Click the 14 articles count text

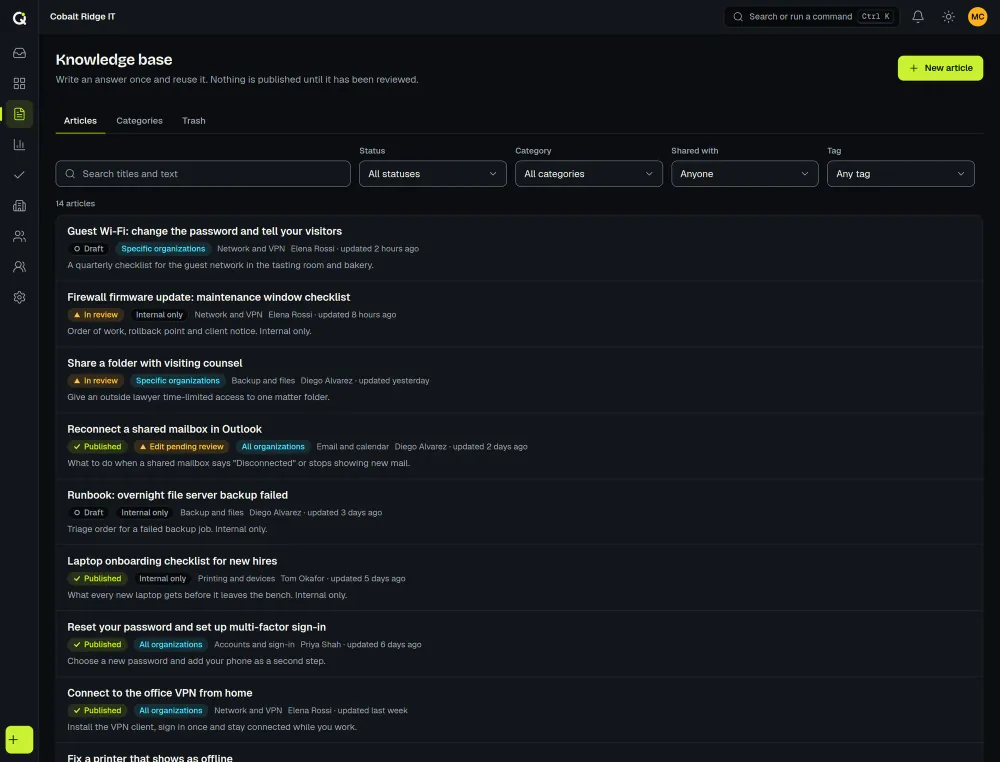[x=75, y=203]
